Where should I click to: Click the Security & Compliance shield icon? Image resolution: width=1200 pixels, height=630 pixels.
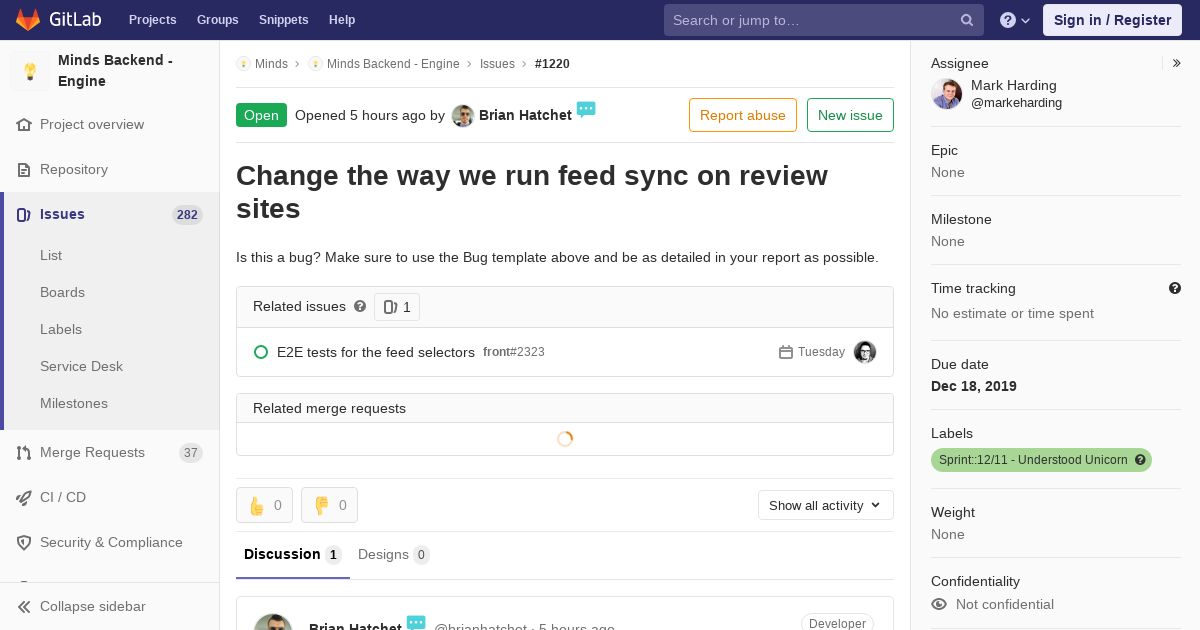click(24, 543)
